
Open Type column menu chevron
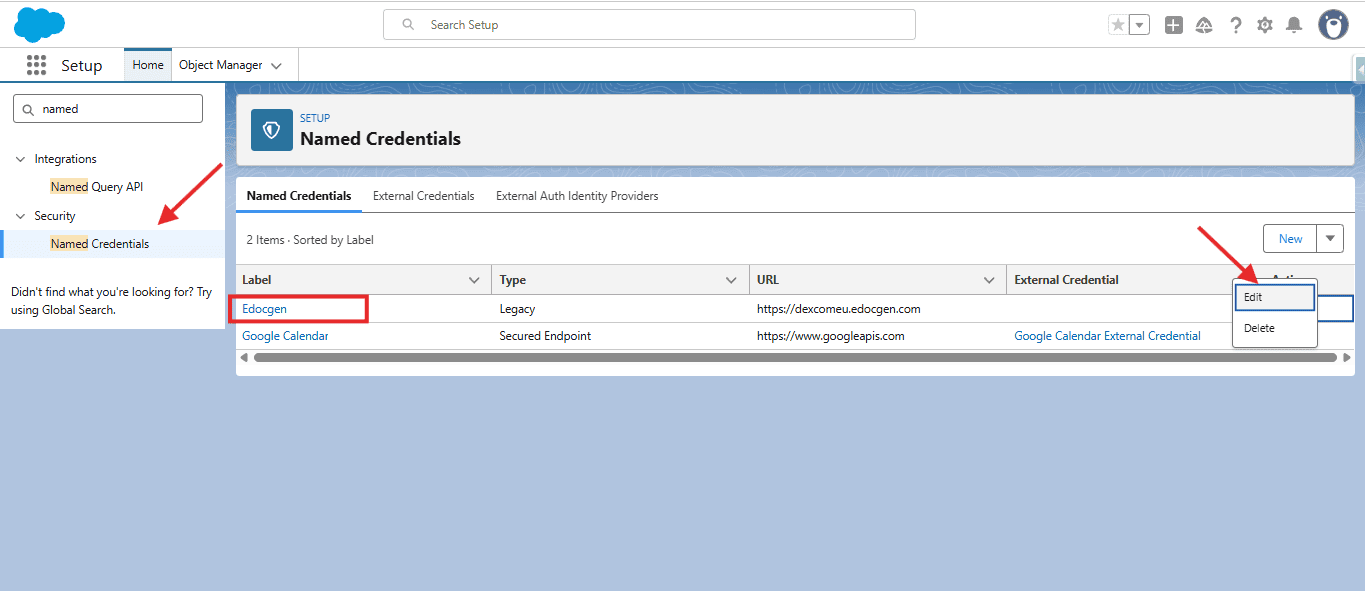[x=732, y=280]
